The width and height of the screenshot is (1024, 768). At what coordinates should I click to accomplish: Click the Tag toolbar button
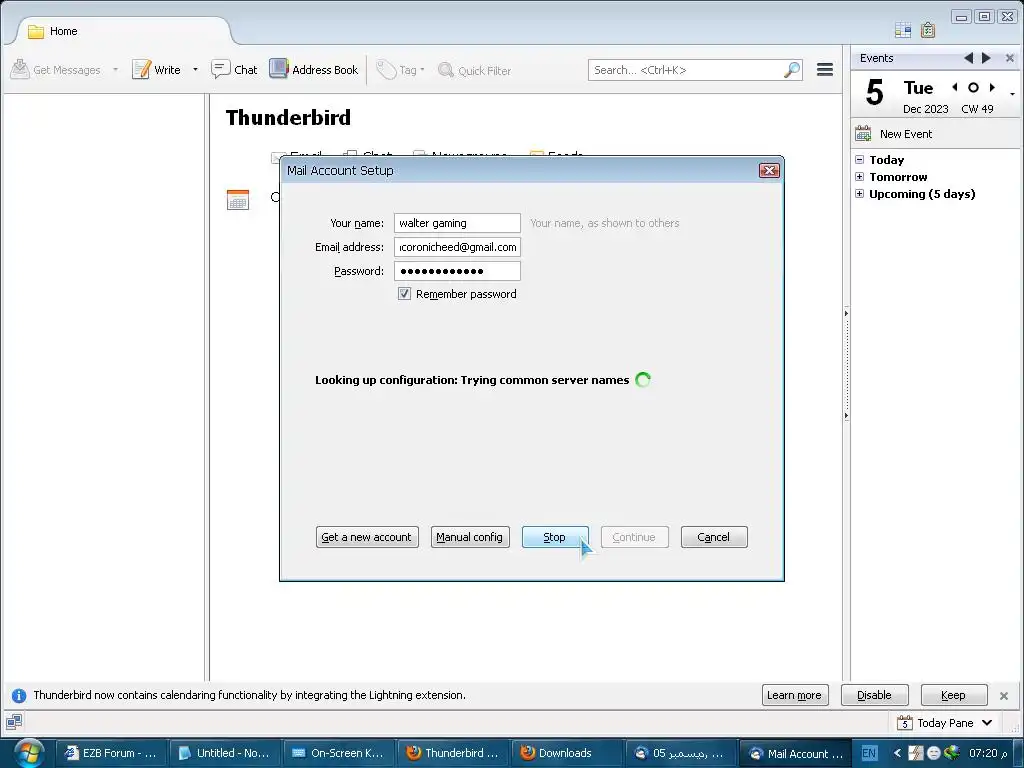click(401, 70)
